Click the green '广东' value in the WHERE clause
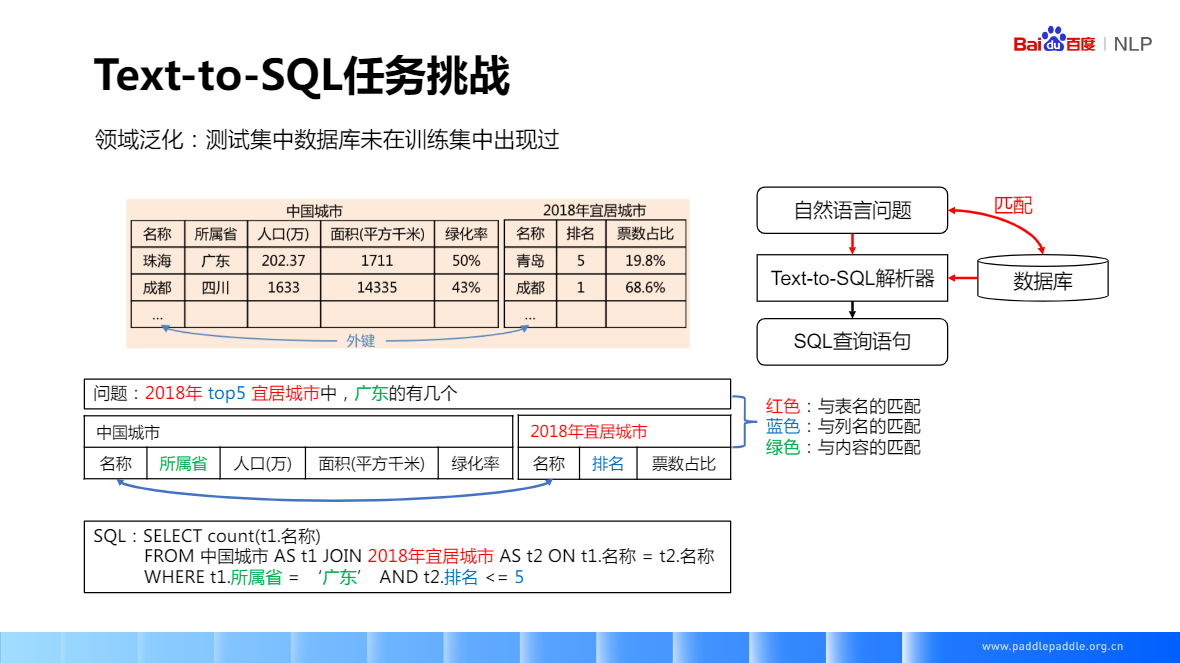This screenshot has height=663, width=1180. [x=339, y=577]
